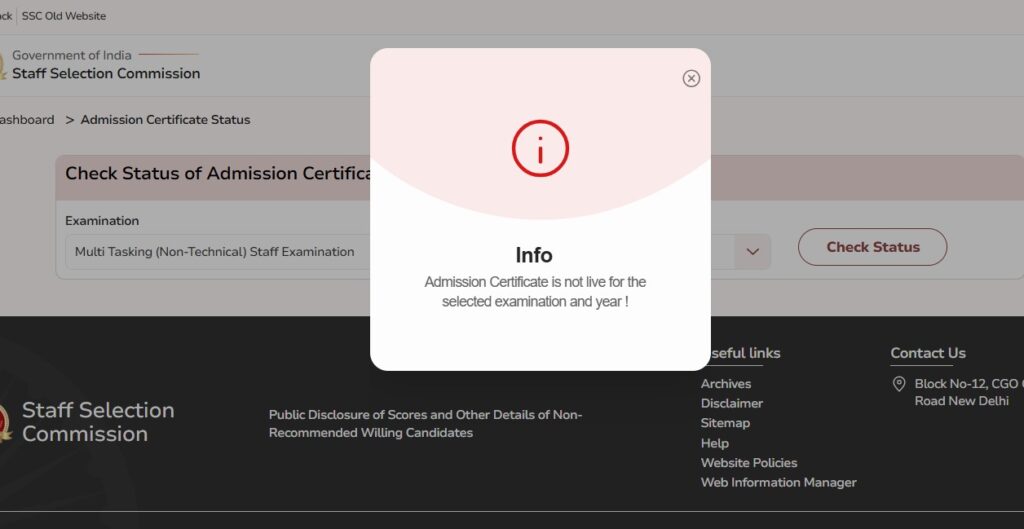The width and height of the screenshot is (1024, 529).
Task: Click the Block No-12 address text
Action: pos(969,393)
